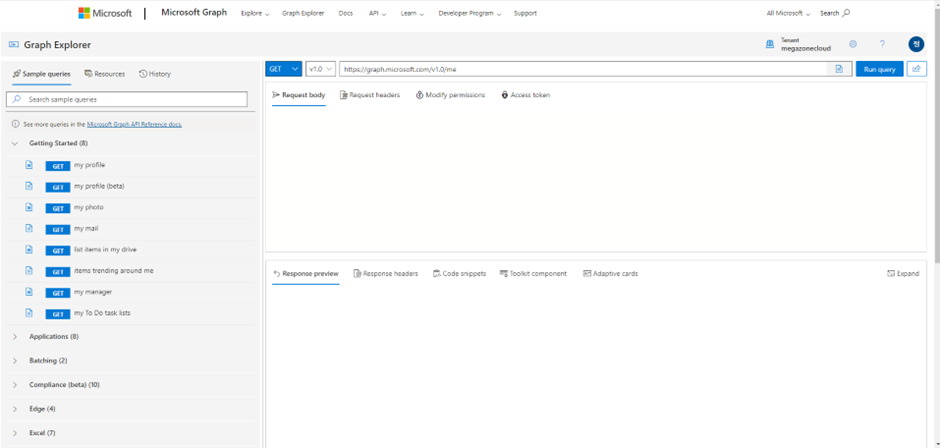Open the All Microsoft dropdown

click(788, 13)
